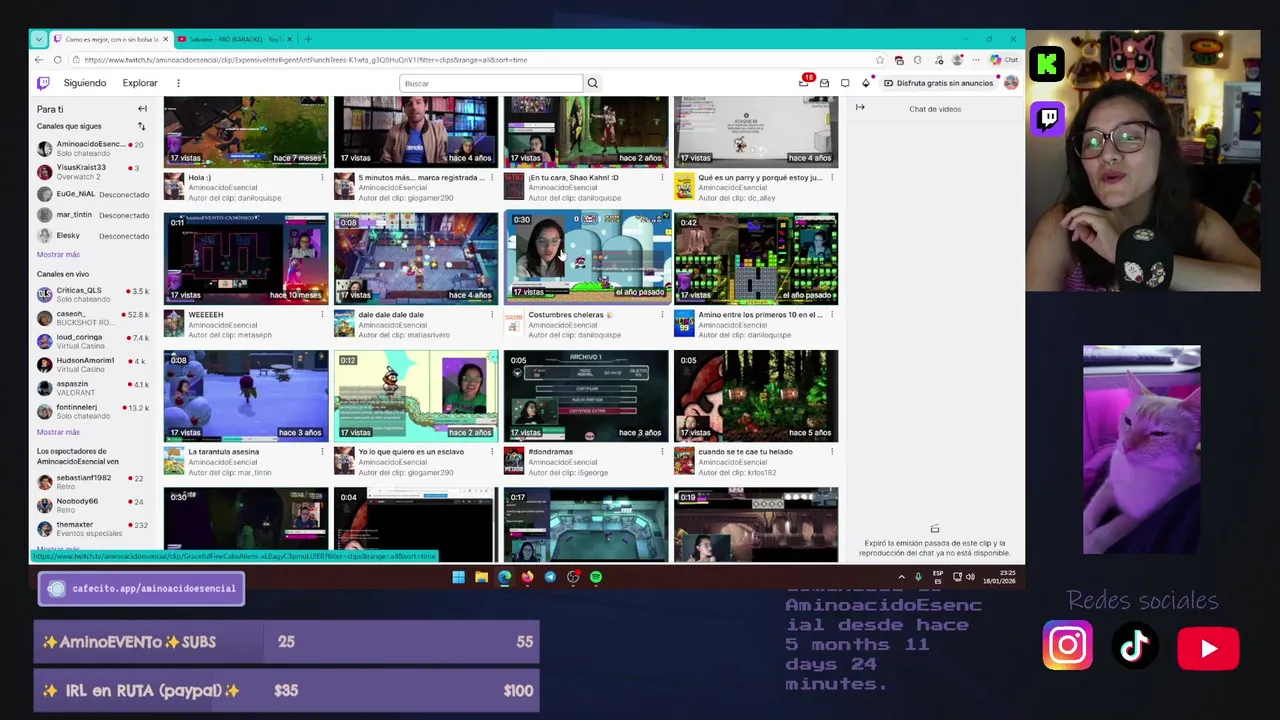Open the Noobody66 Retro channel

(92, 505)
